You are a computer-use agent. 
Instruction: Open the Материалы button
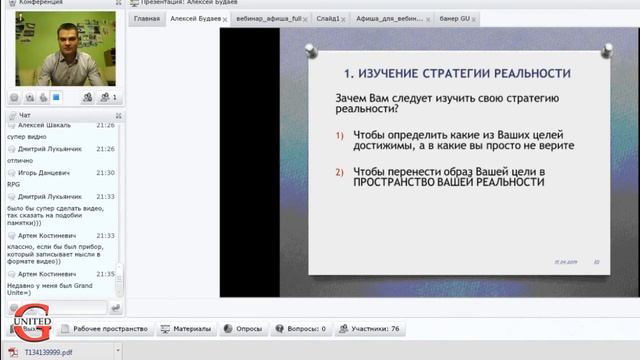click(186, 329)
